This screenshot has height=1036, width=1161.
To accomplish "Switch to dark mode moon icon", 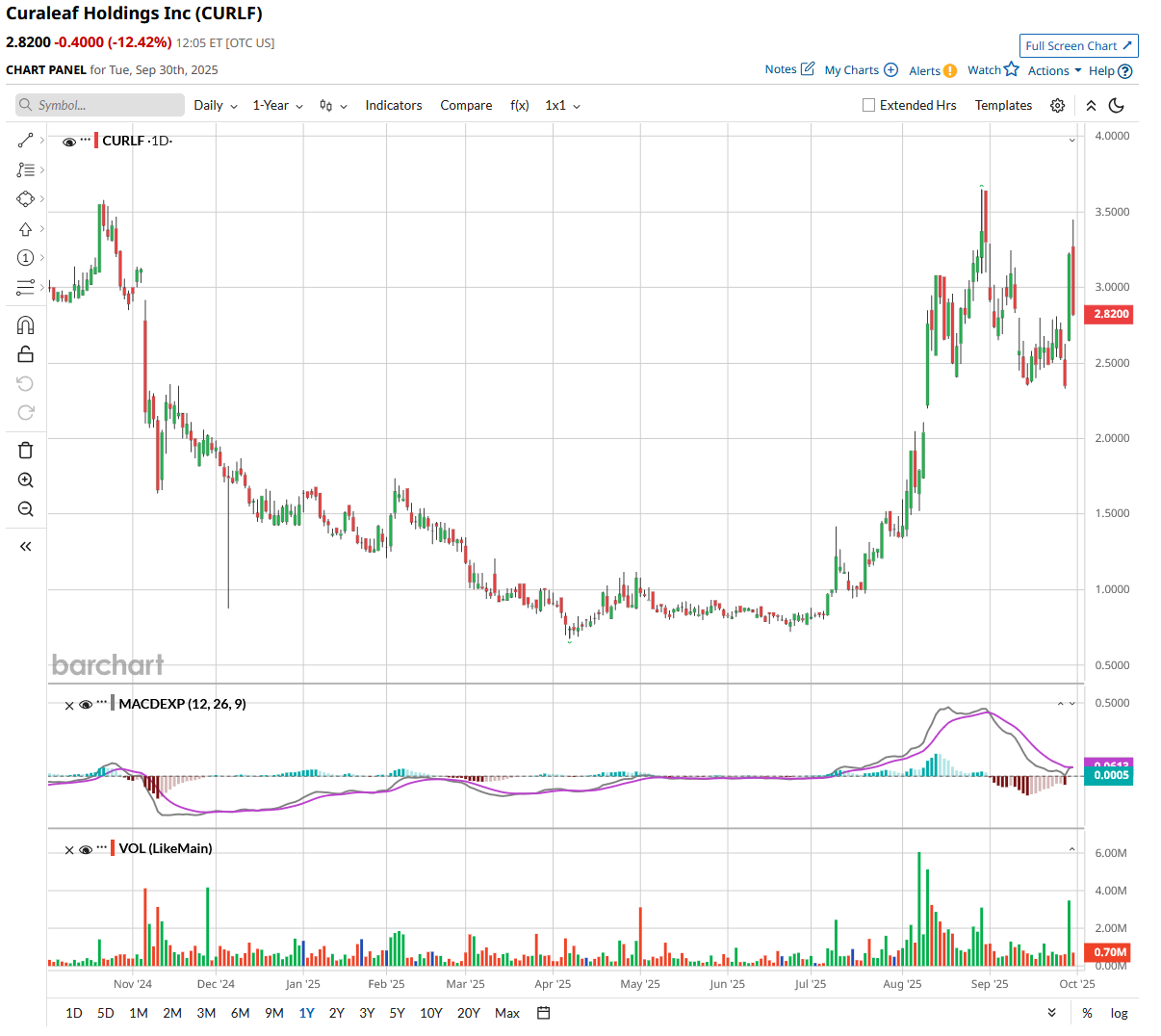I will 1117,106.
